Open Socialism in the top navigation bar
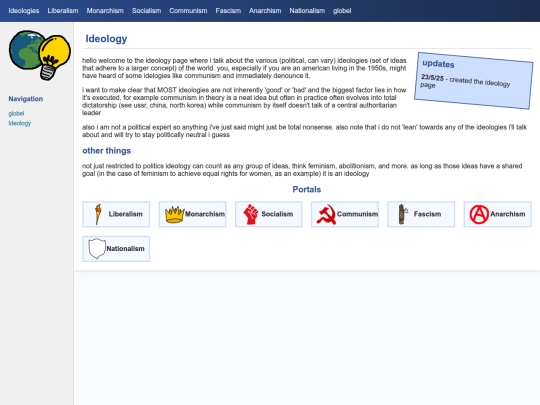The image size is (540, 405). click(146, 11)
